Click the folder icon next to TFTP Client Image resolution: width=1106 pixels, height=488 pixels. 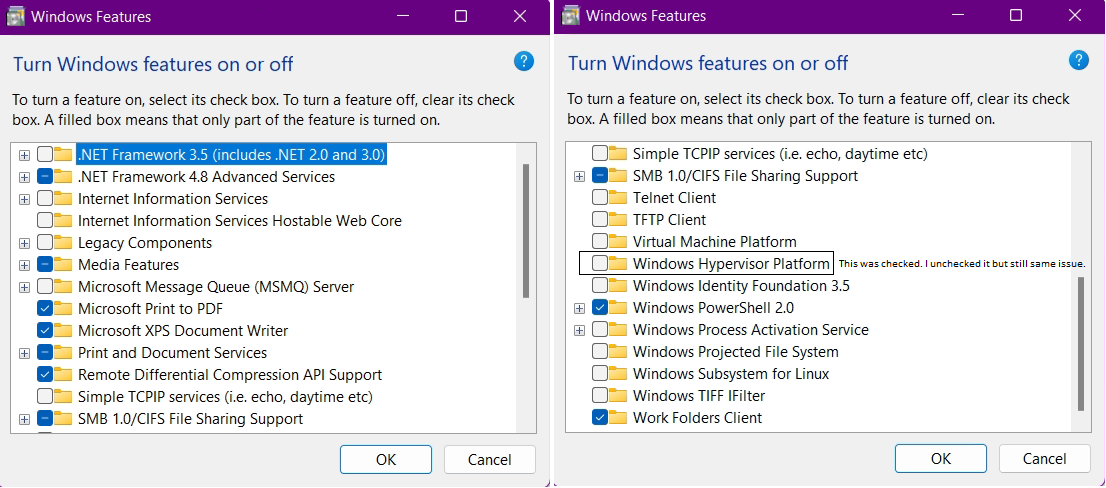coord(619,219)
